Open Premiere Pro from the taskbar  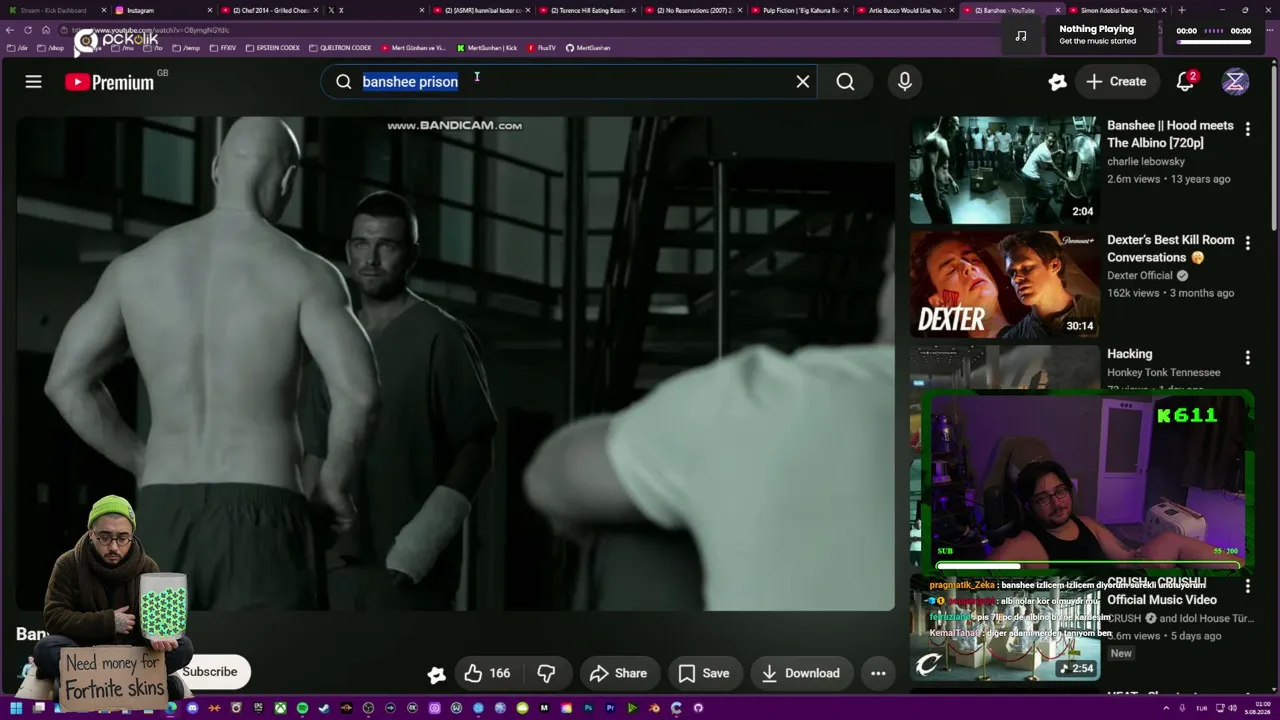coord(610,708)
